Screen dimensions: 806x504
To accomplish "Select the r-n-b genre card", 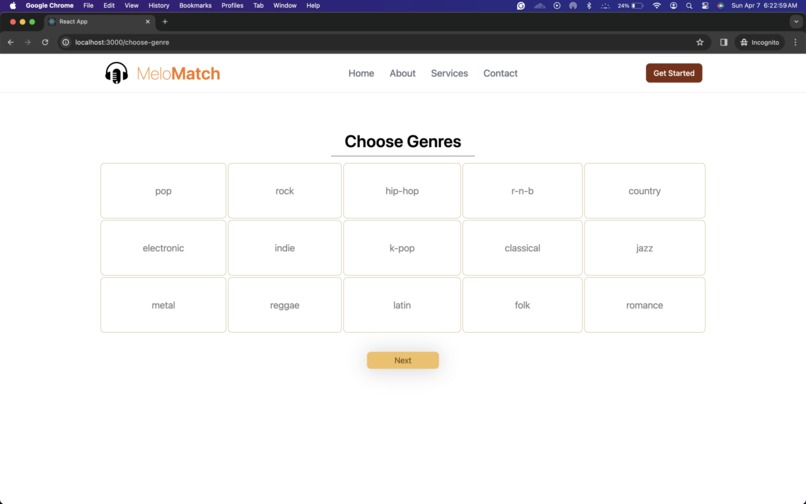I will click(522, 191).
